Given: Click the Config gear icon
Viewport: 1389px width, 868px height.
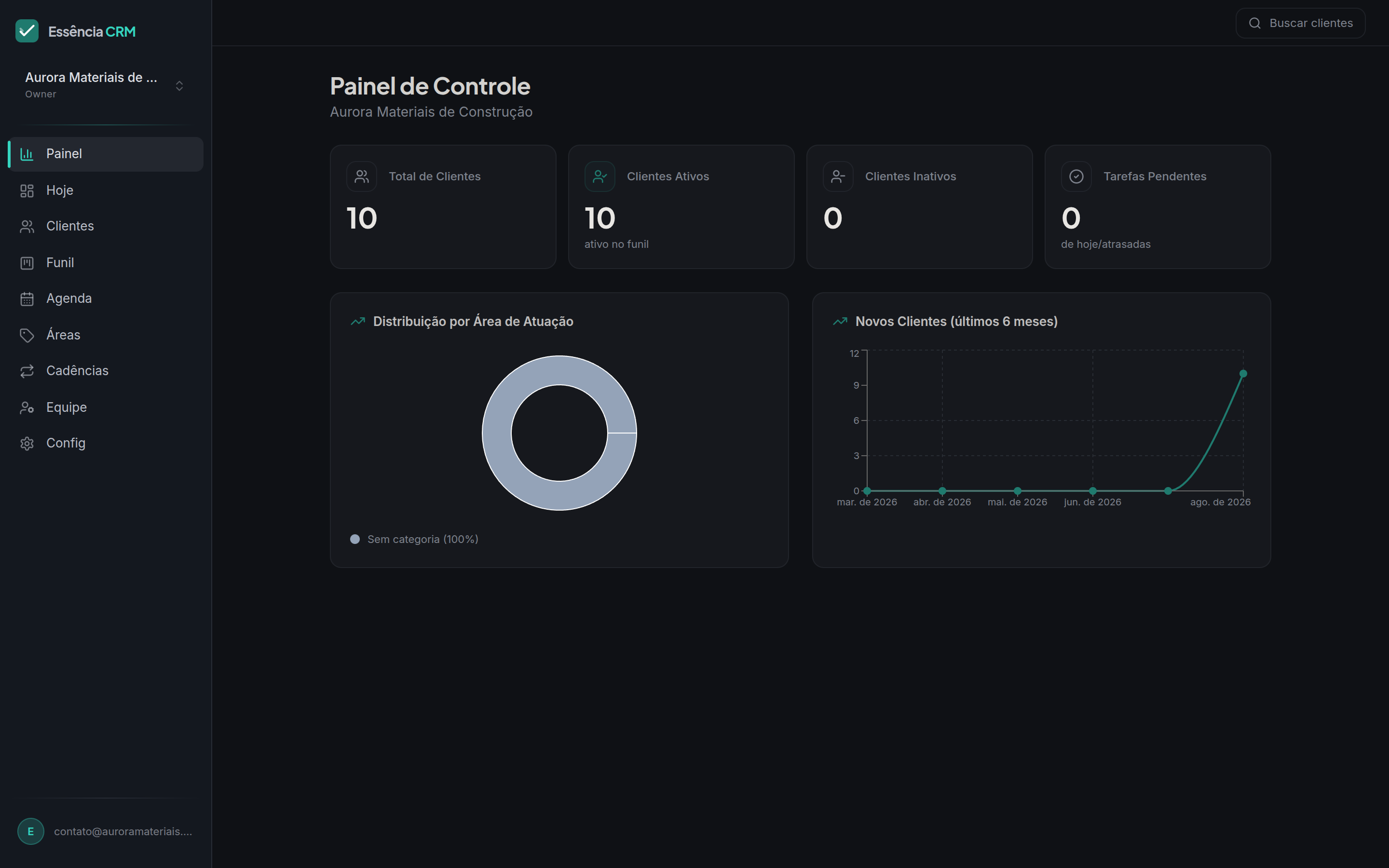Looking at the screenshot, I should 27,443.
